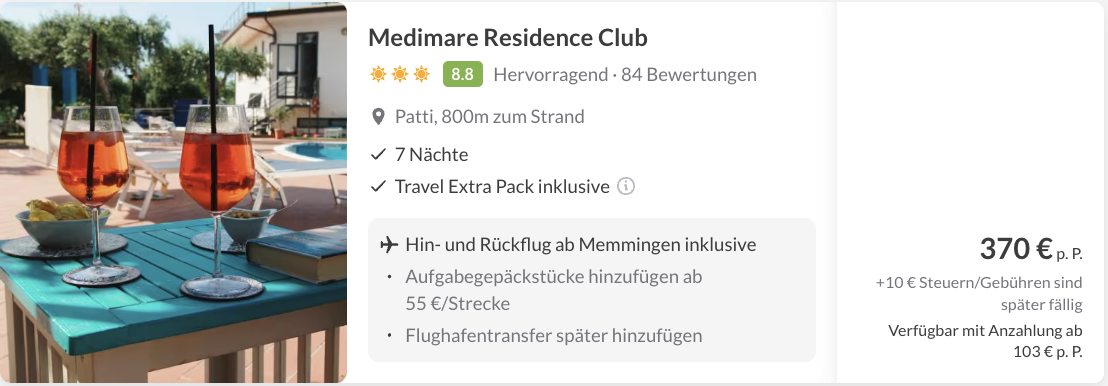Open the Travel Extra Pack info icon

626,187
